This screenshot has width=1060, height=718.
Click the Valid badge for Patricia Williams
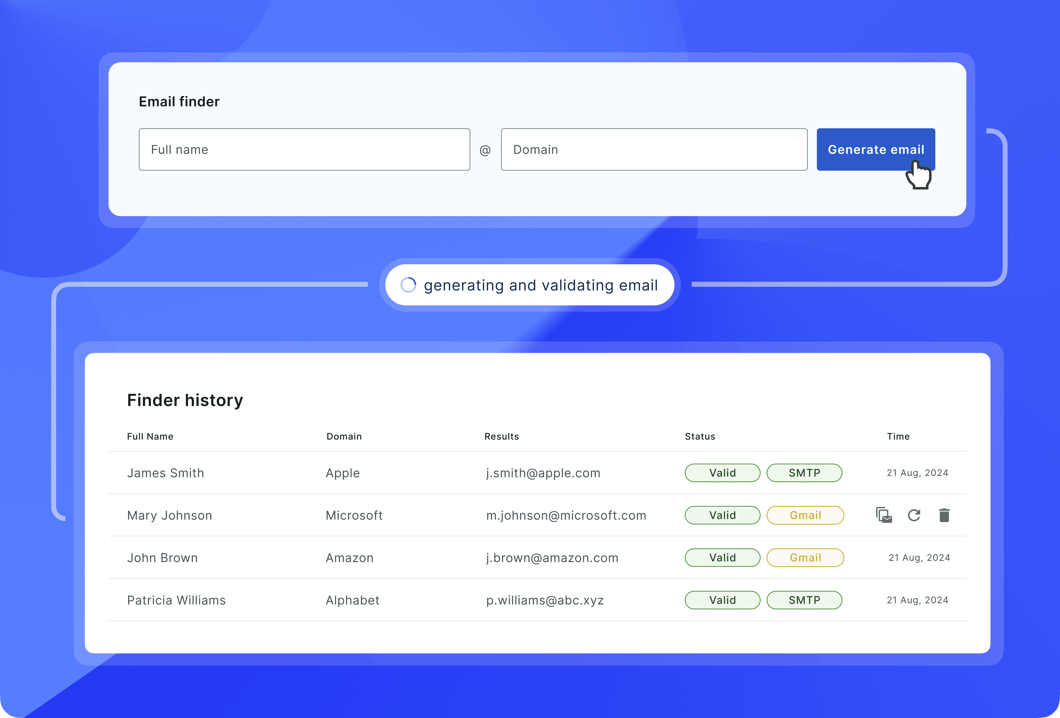[722, 600]
